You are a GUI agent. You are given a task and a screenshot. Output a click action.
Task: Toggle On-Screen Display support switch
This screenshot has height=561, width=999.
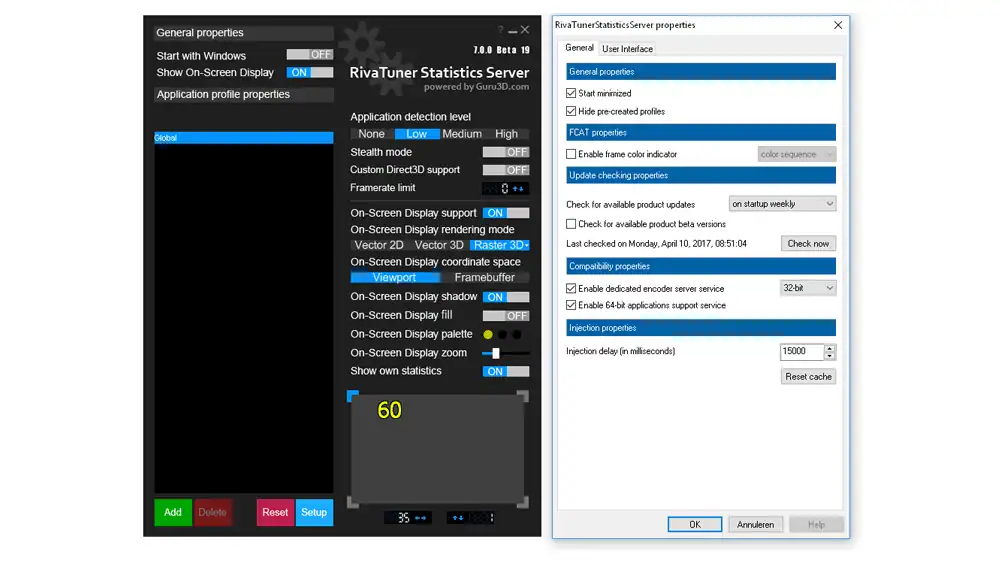click(x=506, y=213)
